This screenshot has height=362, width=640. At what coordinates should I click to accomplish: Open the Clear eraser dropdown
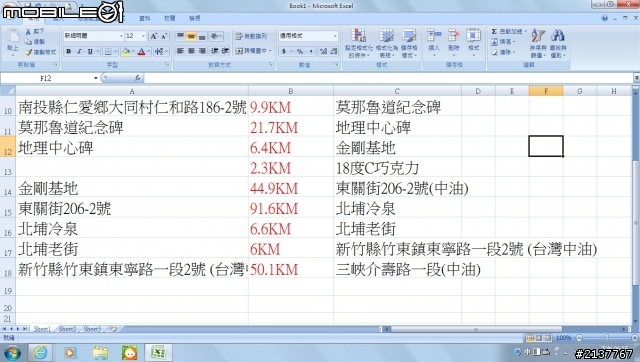pos(503,52)
